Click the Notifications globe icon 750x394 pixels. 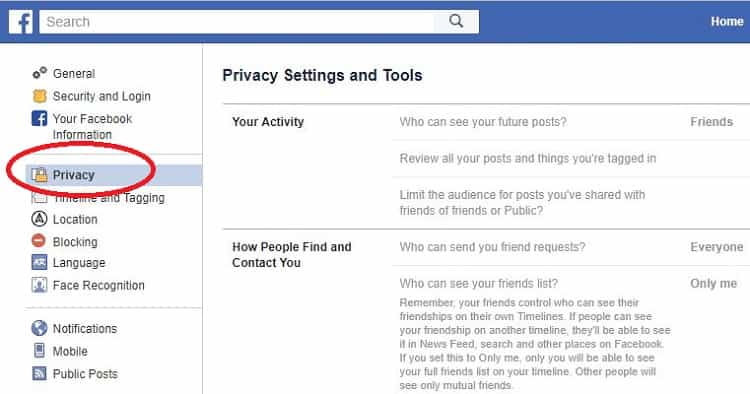click(x=39, y=328)
